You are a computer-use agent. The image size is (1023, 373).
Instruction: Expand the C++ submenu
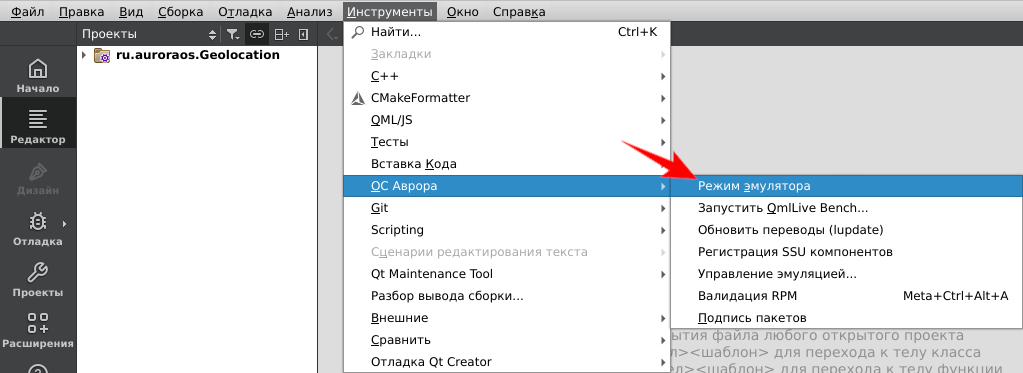tap(507, 76)
